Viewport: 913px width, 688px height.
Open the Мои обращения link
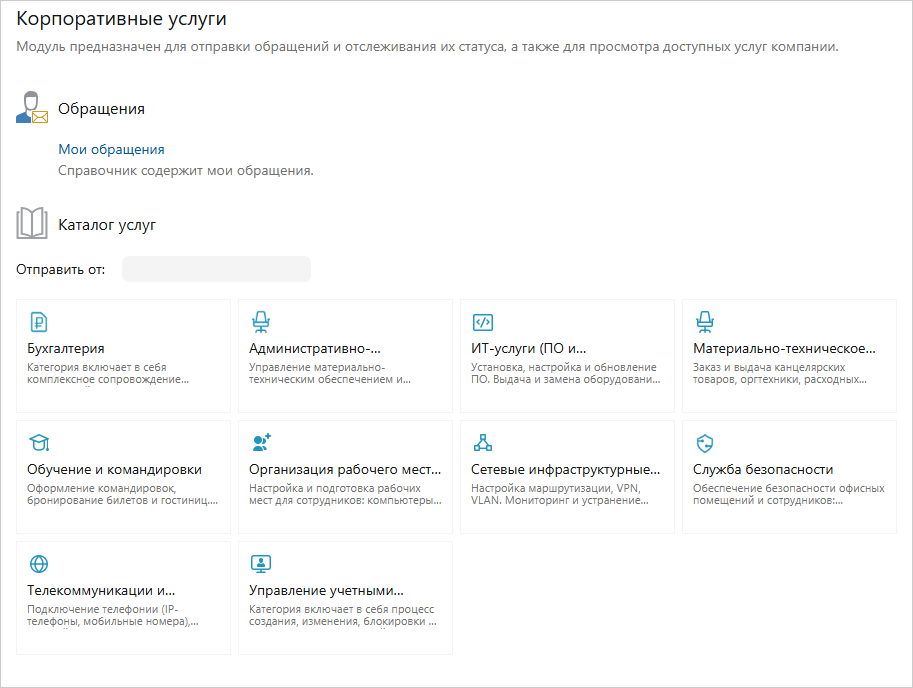111,150
